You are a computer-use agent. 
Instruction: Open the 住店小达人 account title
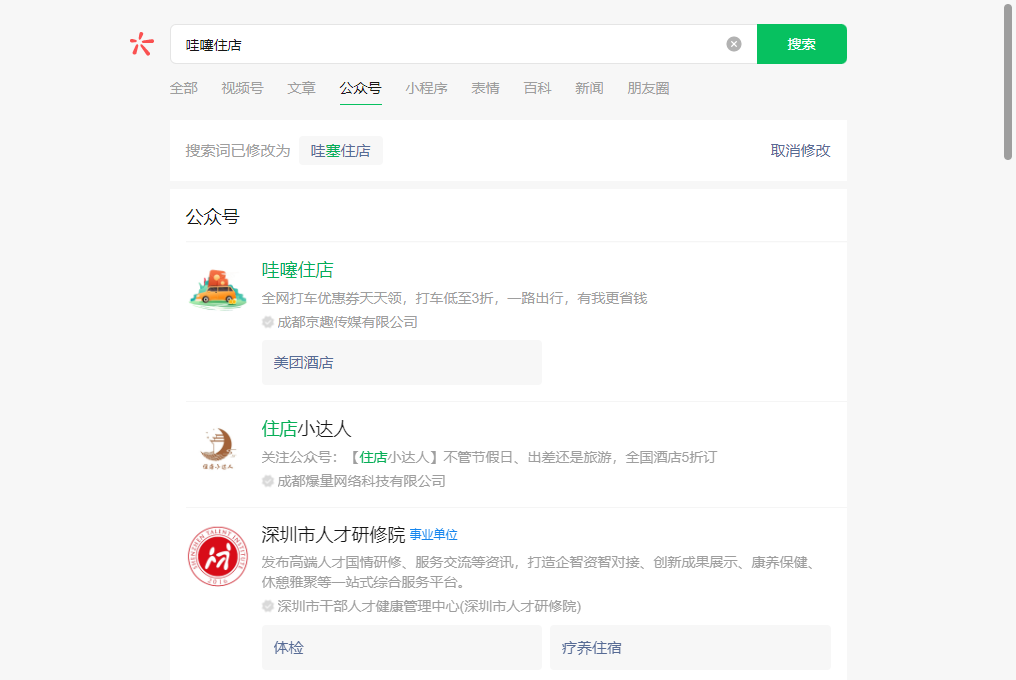point(306,428)
